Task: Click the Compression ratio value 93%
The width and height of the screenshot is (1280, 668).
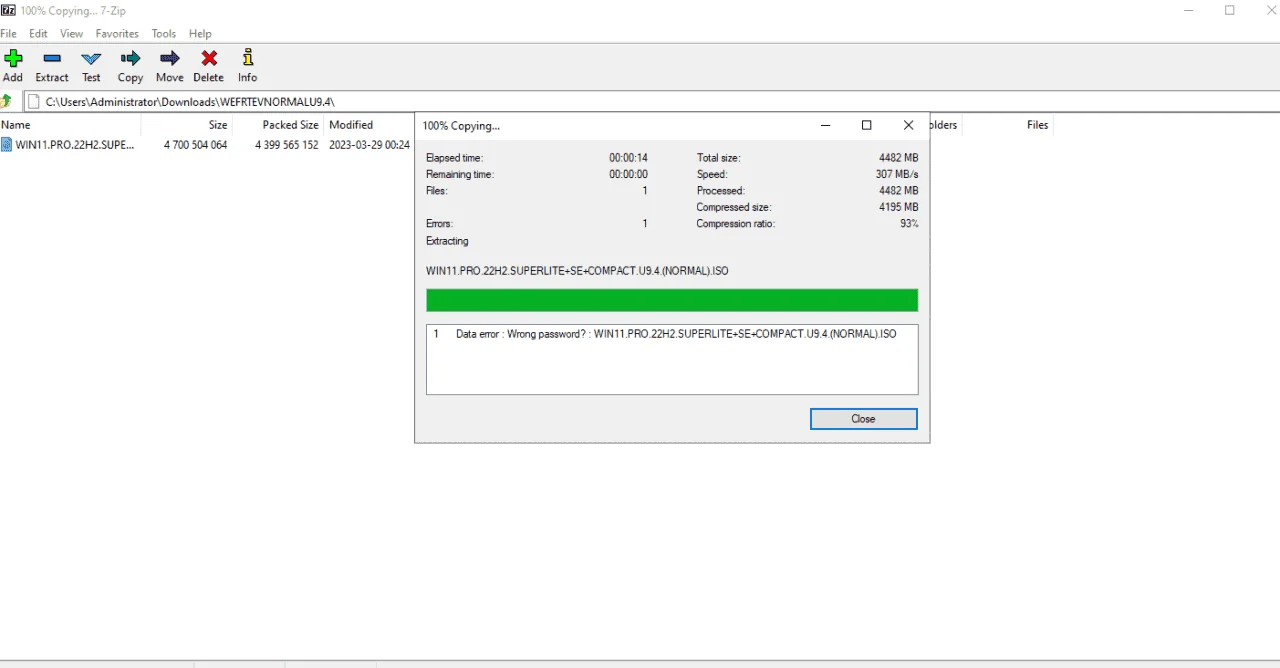Action: (909, 224)
